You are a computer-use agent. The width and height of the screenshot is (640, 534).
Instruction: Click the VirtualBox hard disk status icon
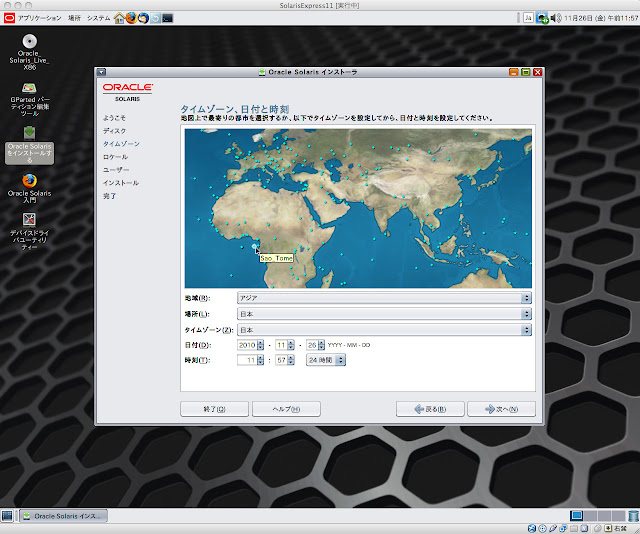[x=531, y=529]
